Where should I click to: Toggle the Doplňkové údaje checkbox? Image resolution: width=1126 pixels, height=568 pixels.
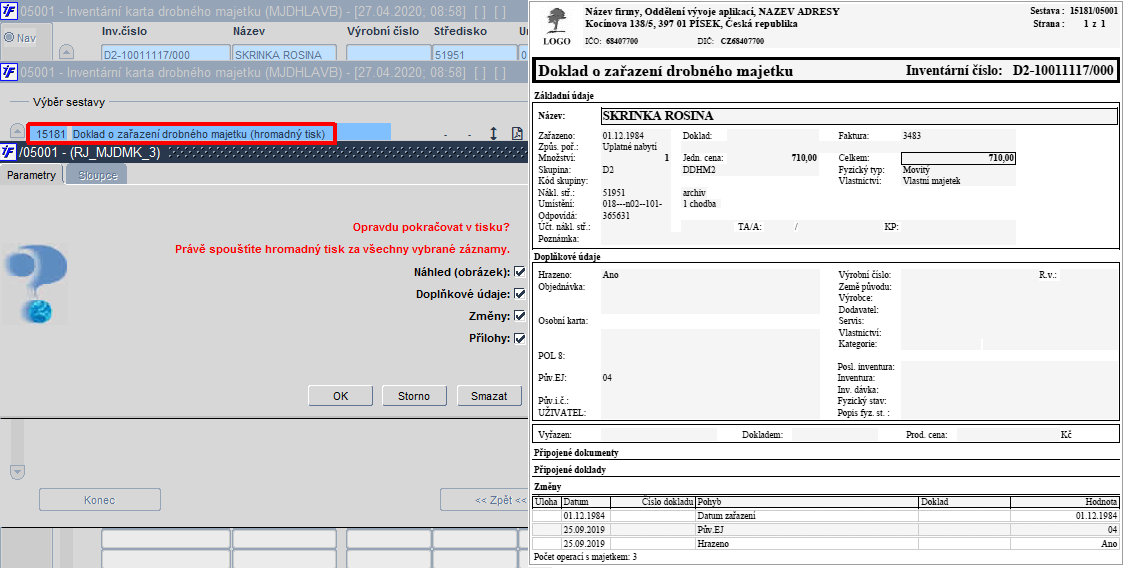520,294
